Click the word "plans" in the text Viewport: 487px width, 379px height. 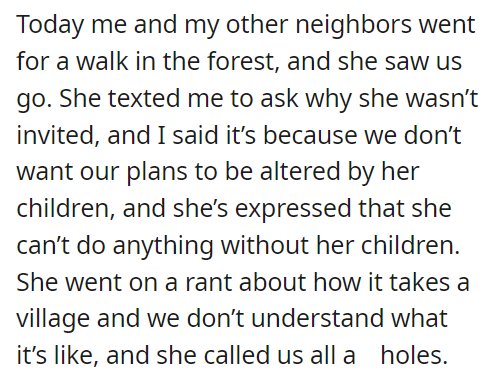(157, 173)
